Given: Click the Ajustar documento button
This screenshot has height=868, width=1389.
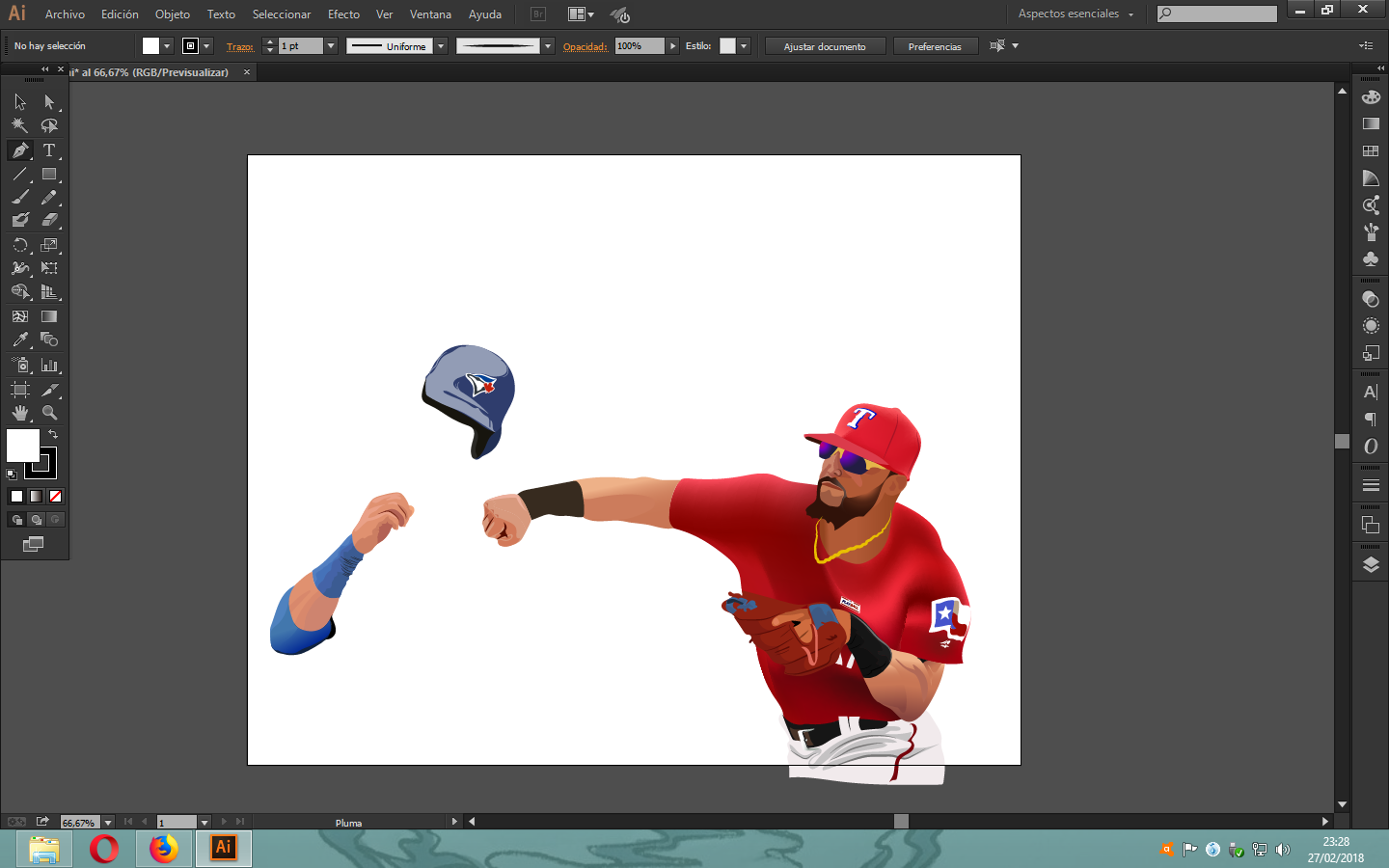Looking at the screenshot, I should point(825,46).
